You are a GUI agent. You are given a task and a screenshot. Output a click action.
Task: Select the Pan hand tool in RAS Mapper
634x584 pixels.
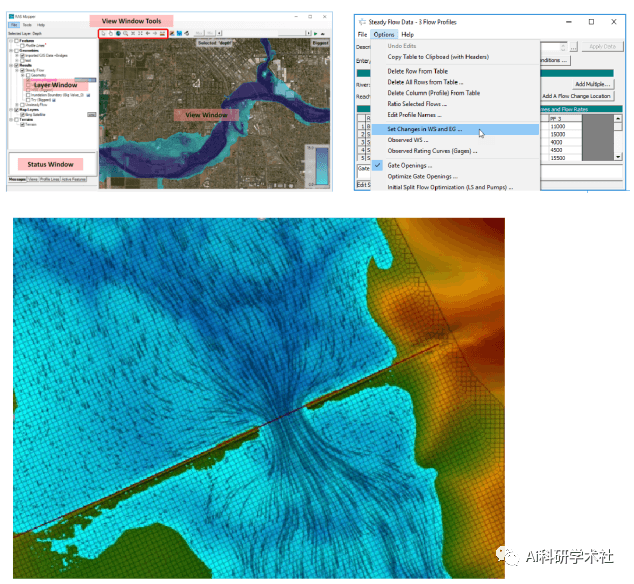110,34
